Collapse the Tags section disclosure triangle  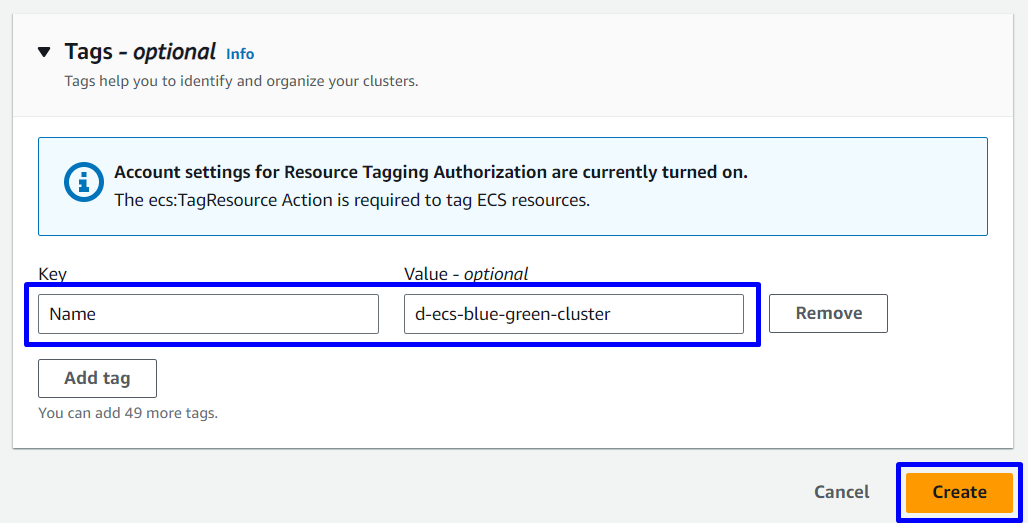tap(44, 52)
